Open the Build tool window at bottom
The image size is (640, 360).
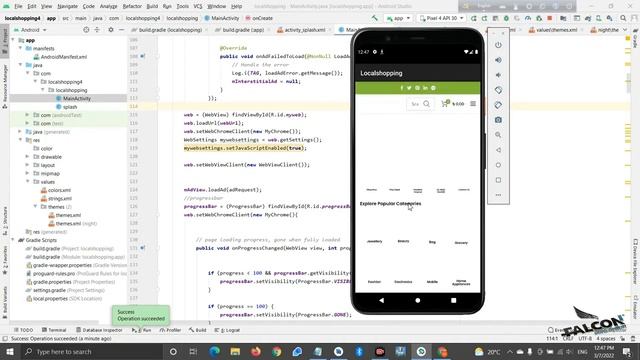tap(198, 330)
